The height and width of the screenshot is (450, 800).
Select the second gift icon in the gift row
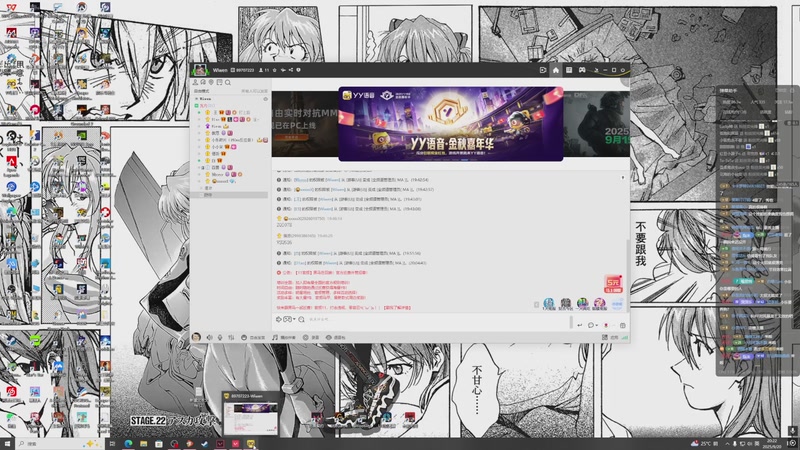pos(565,304)
